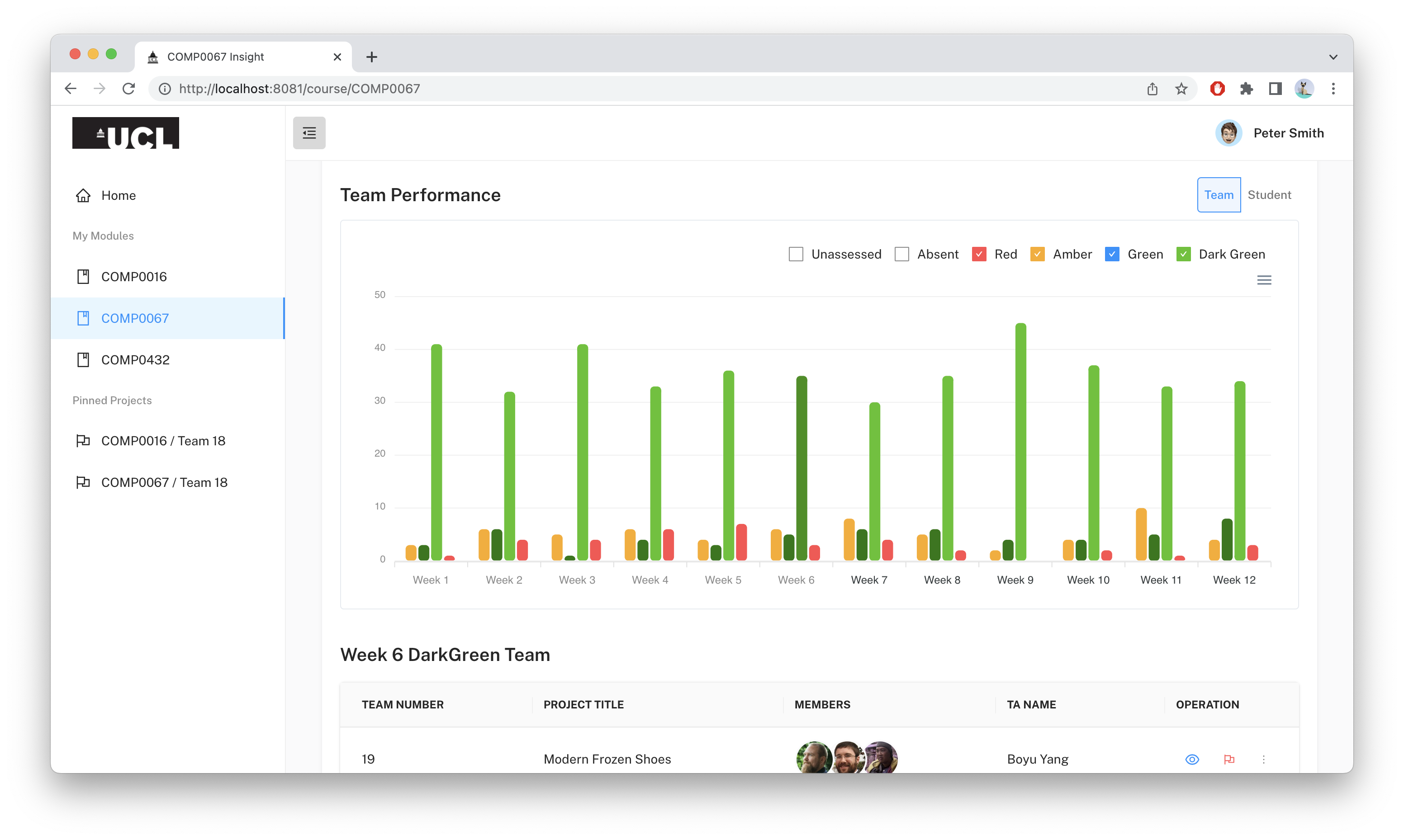1404x840 pixels.
Task: Open the browser extensions puzzle icon
Action: click(1246, 88)
